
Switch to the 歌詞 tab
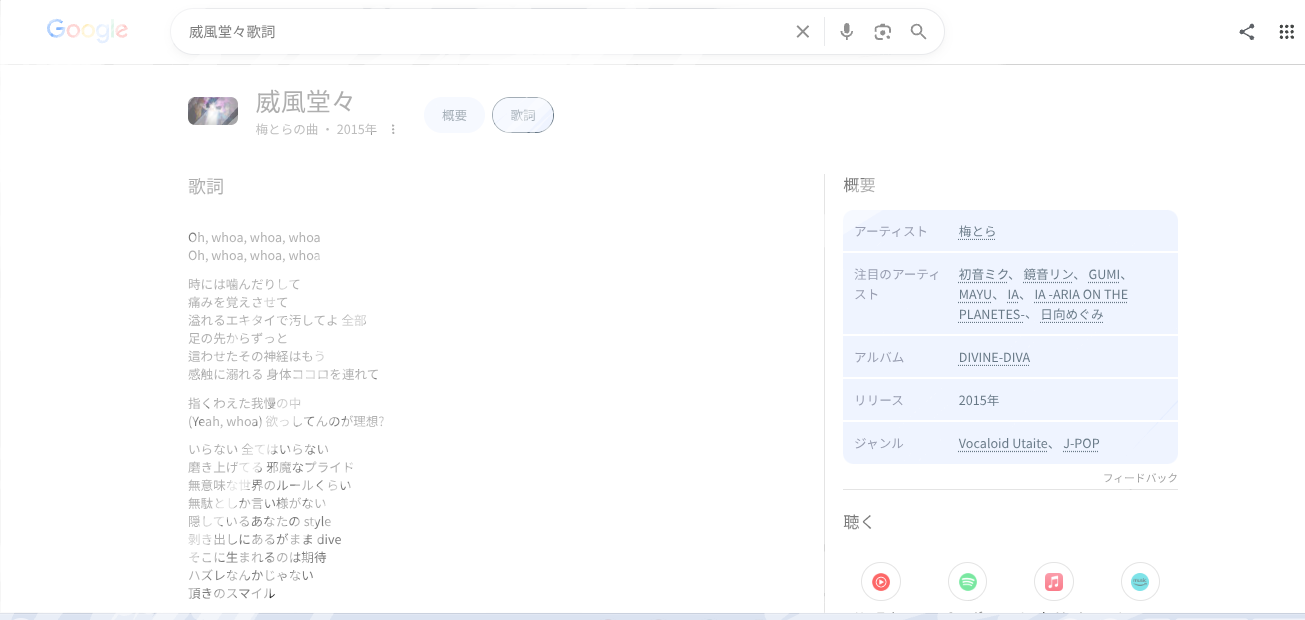coord(523,115)
